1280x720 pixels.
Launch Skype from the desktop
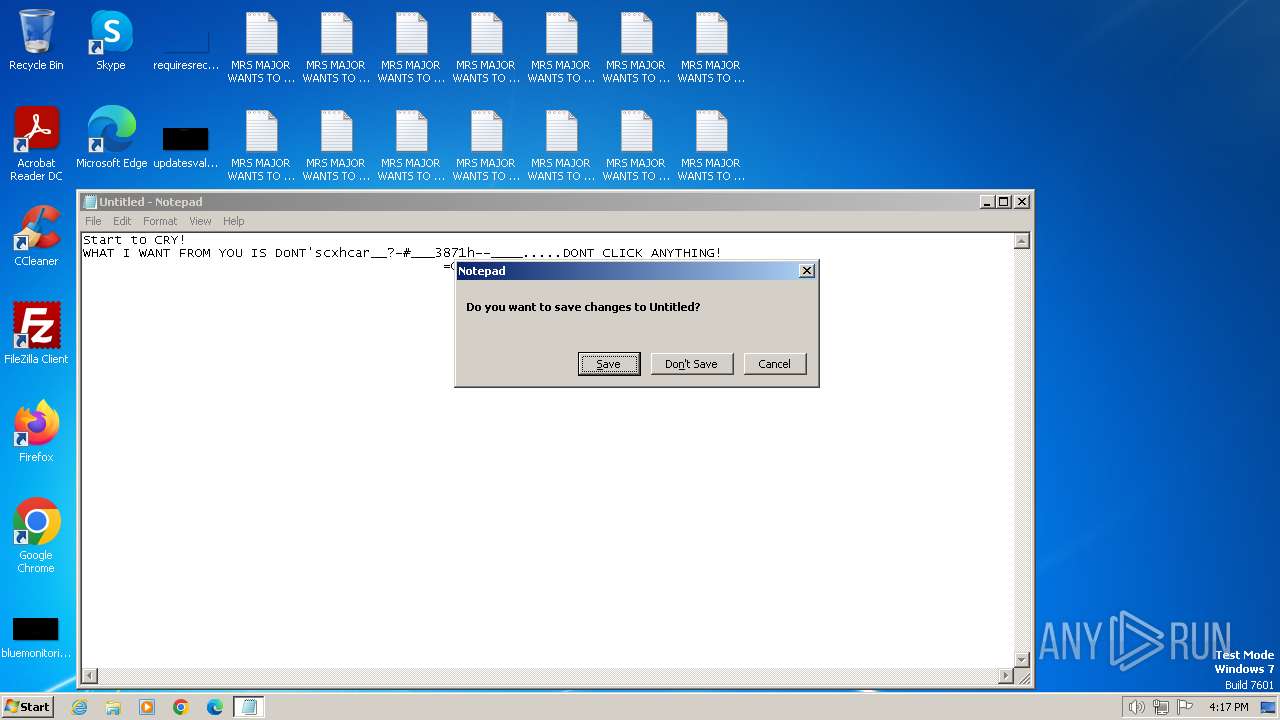[x=111, y=40]
